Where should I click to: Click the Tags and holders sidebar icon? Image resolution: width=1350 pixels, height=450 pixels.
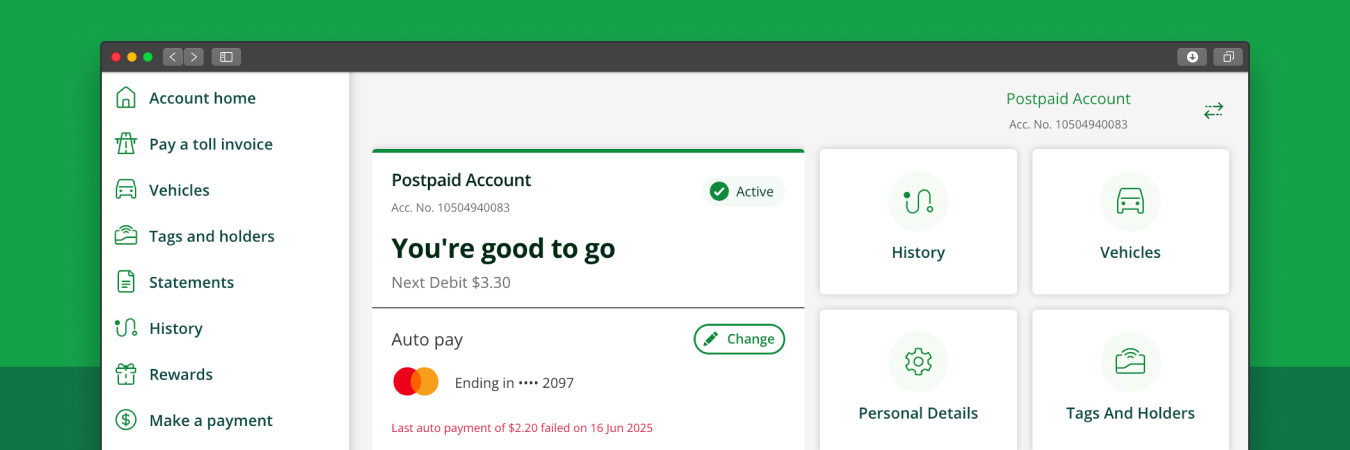pyautogui.click(x=126, y=236)
